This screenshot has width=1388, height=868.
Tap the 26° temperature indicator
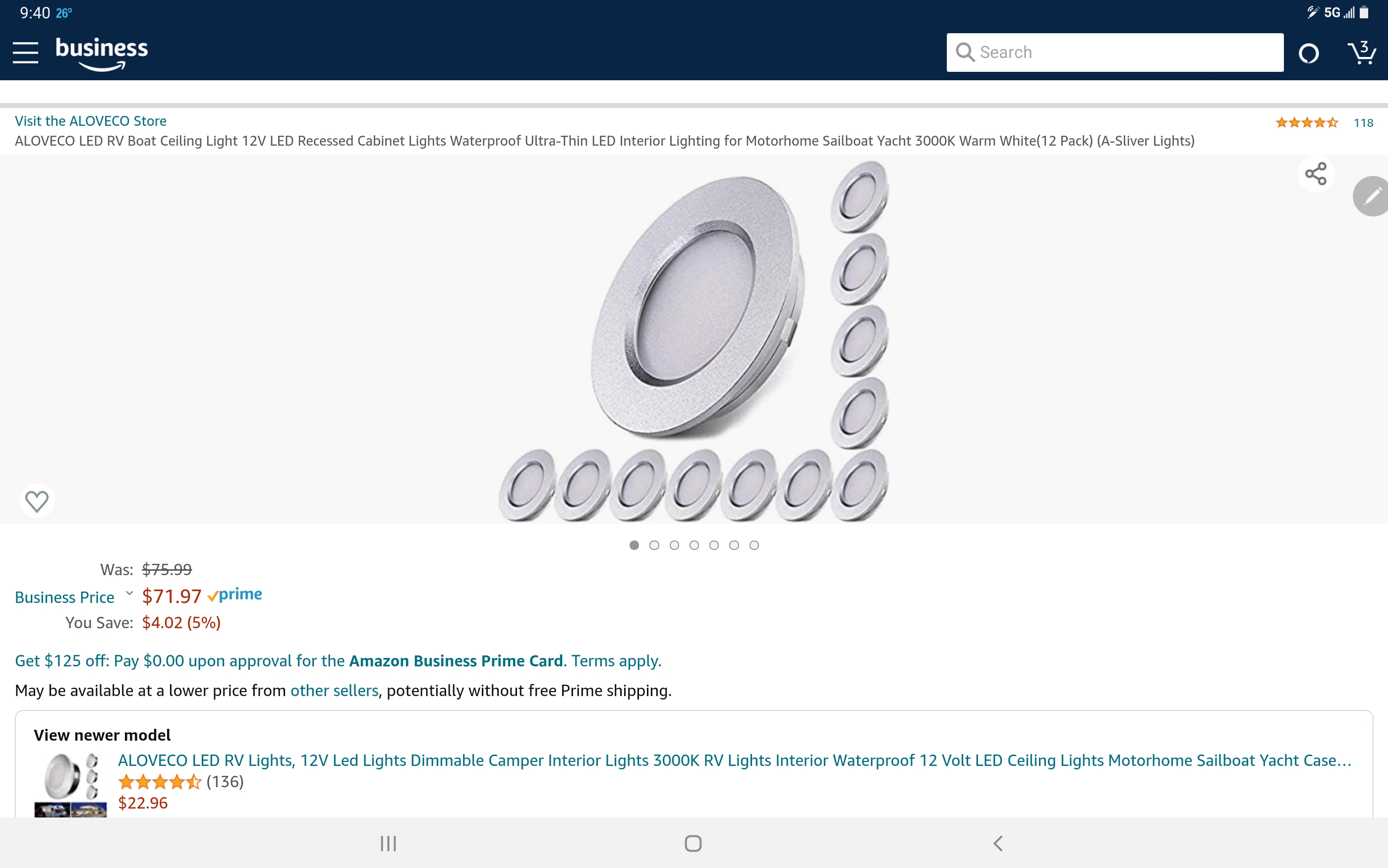[64, 12]
